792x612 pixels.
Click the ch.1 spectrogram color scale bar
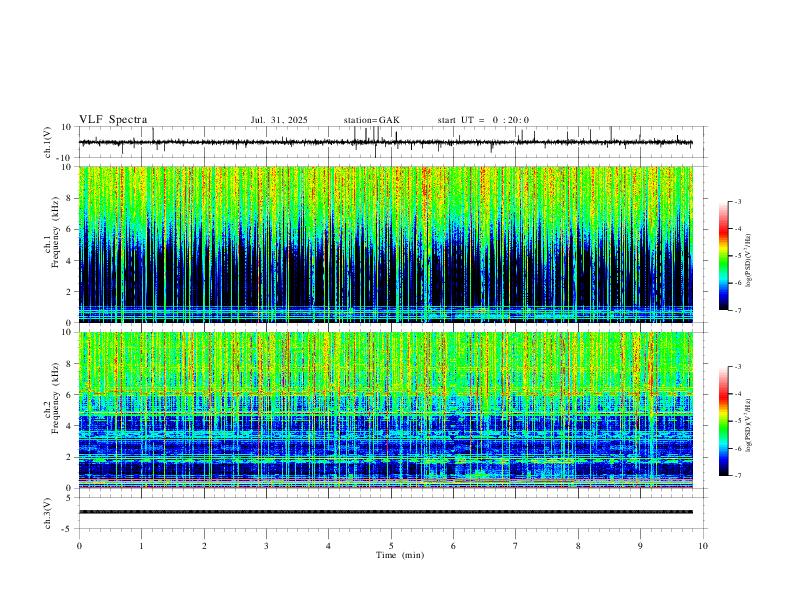click(724, 256)
